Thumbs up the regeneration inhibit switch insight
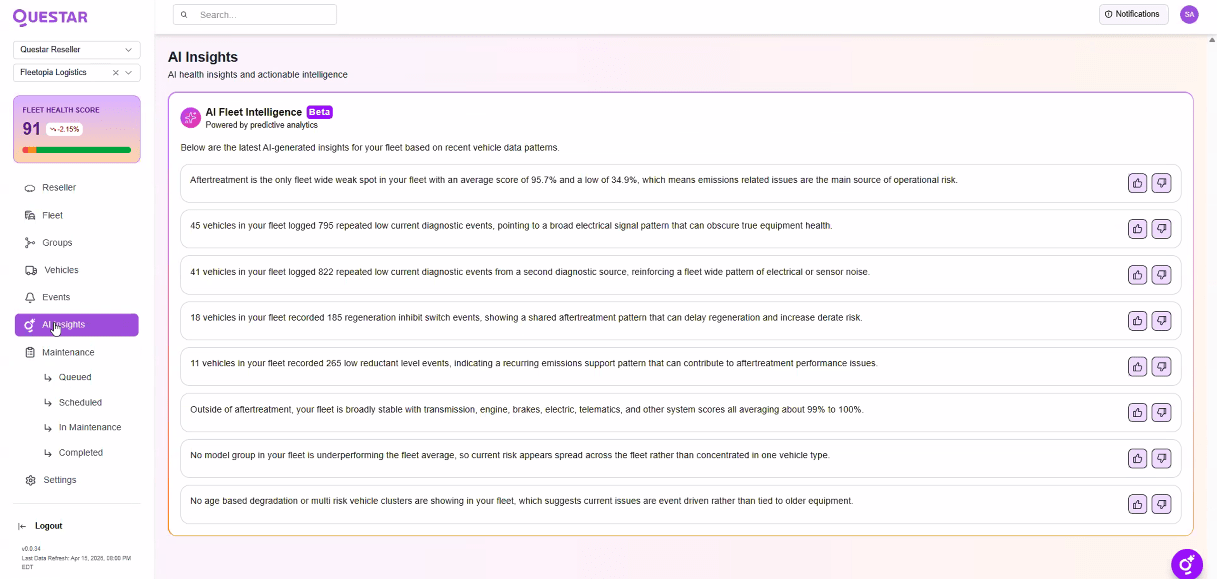 1137,321
